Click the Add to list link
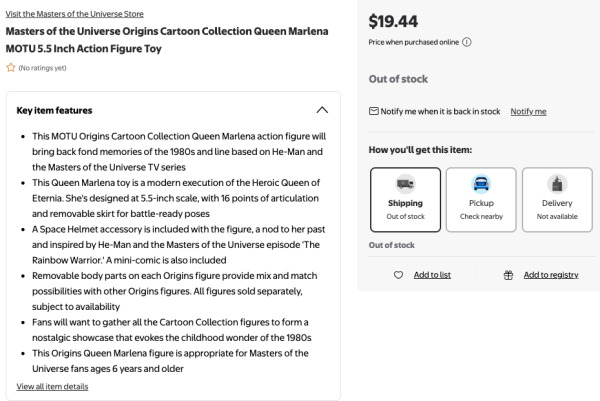This screenshot has height=401, width=600. [x=432, y=275]
